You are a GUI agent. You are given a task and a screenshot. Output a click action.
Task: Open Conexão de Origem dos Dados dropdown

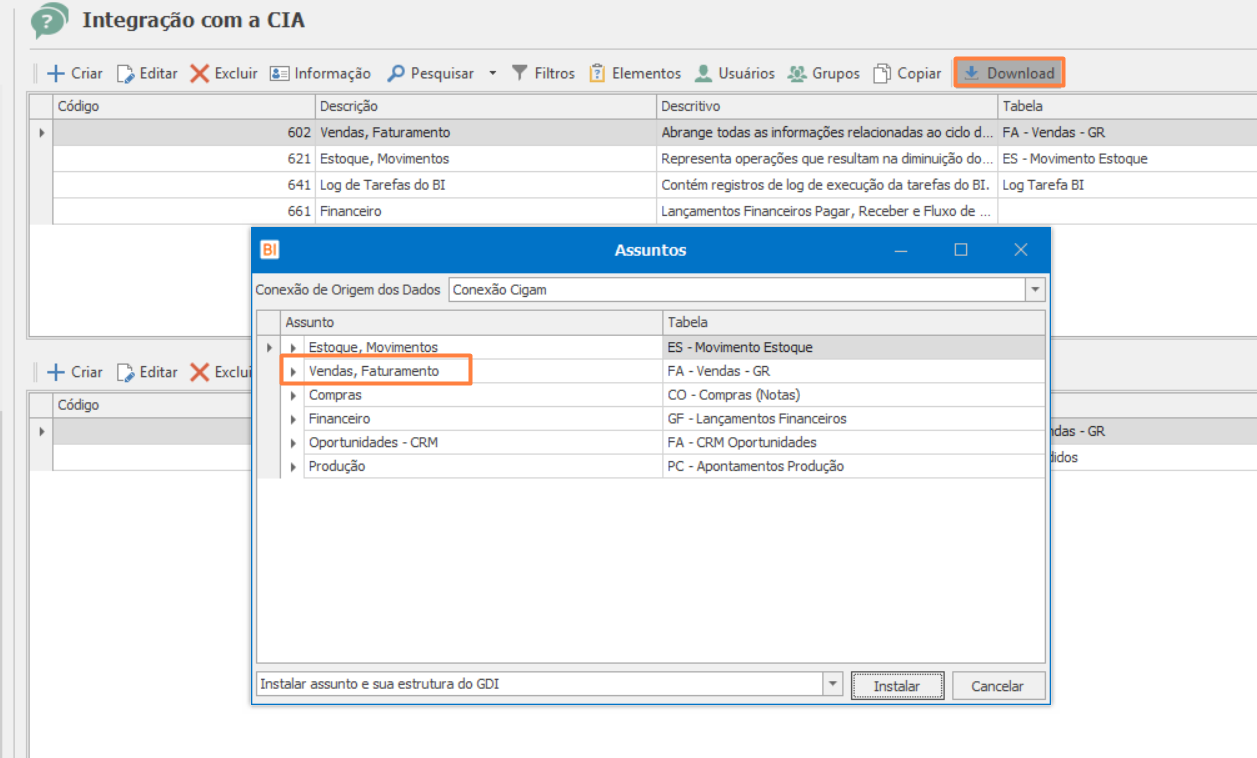pyautogui.click(x=1035, y=290)
